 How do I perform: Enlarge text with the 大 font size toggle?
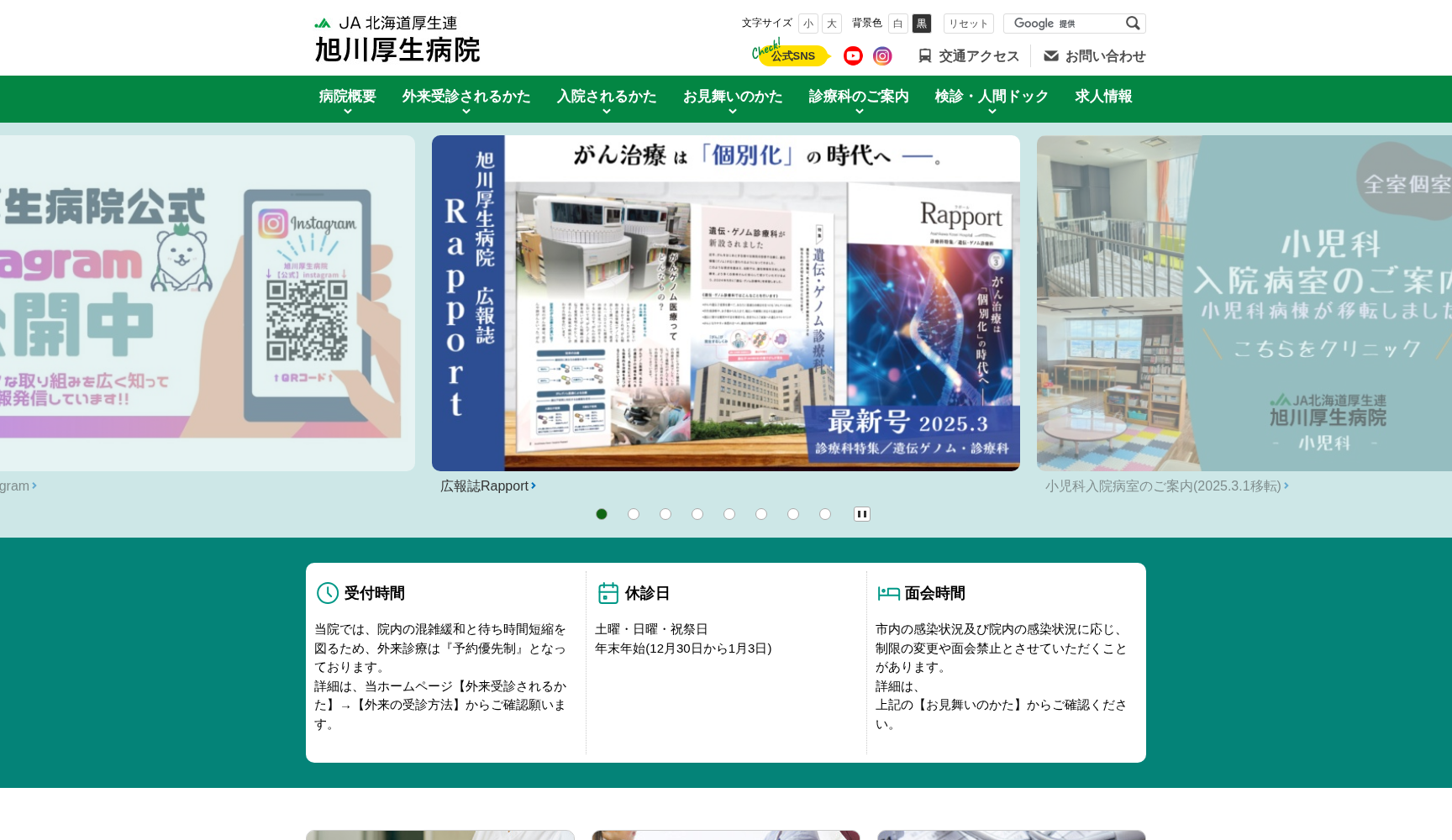click(x=831, y=23)
